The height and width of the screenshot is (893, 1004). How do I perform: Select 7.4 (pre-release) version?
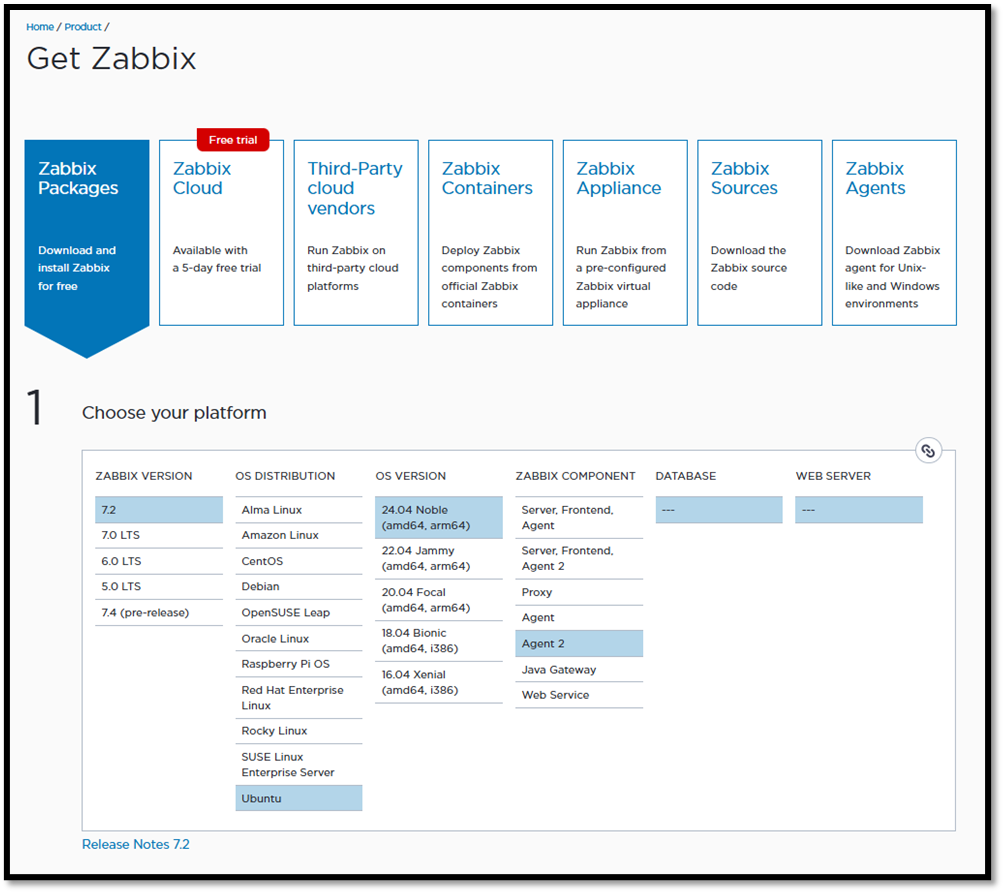(159, 612)
